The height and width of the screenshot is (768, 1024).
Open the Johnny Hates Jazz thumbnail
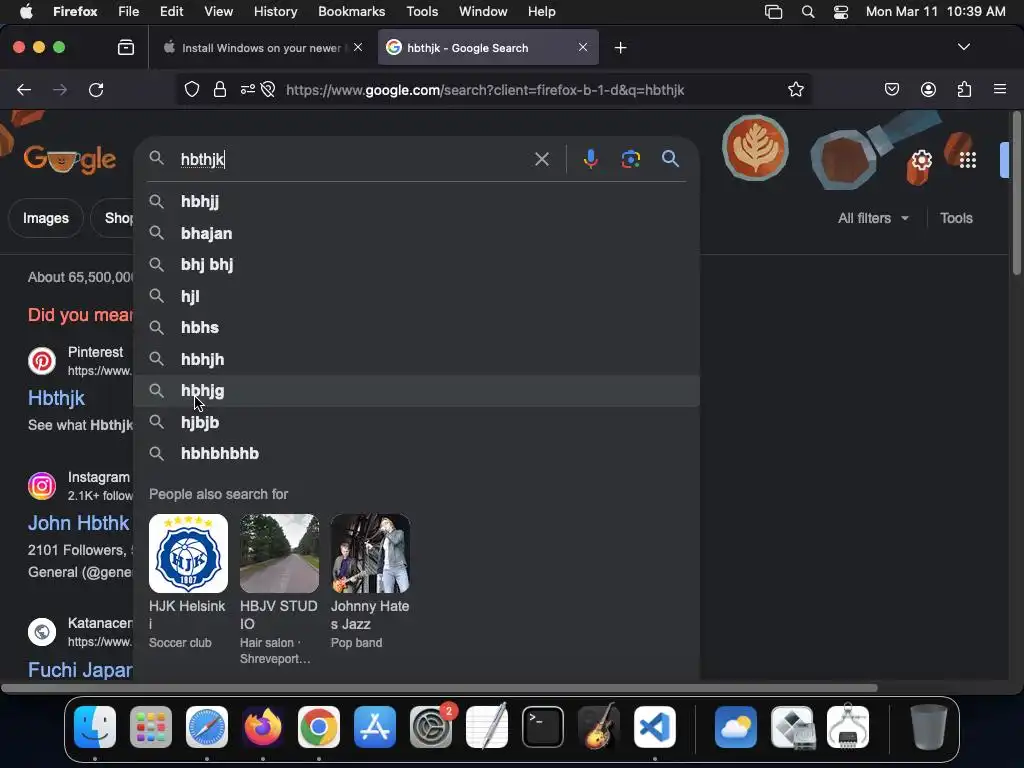370,553
